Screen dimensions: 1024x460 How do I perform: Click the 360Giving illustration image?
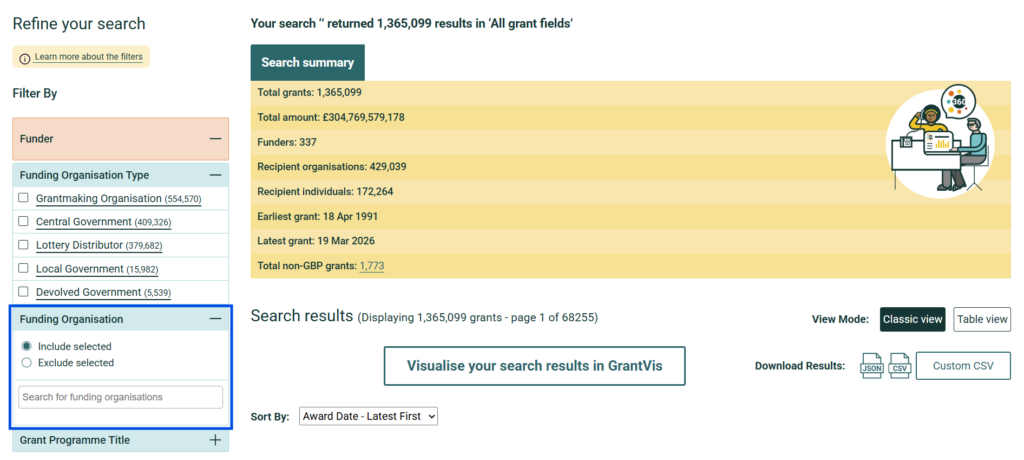point(940,140)
